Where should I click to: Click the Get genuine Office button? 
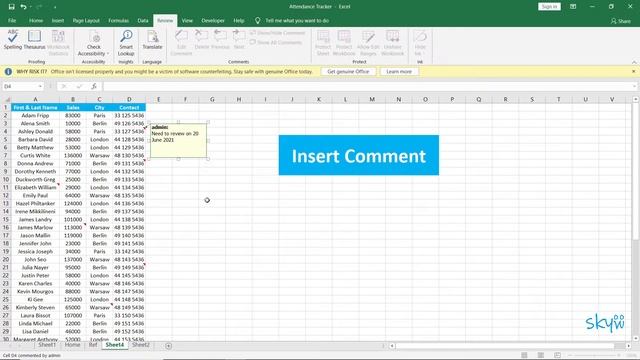(348, 71)
